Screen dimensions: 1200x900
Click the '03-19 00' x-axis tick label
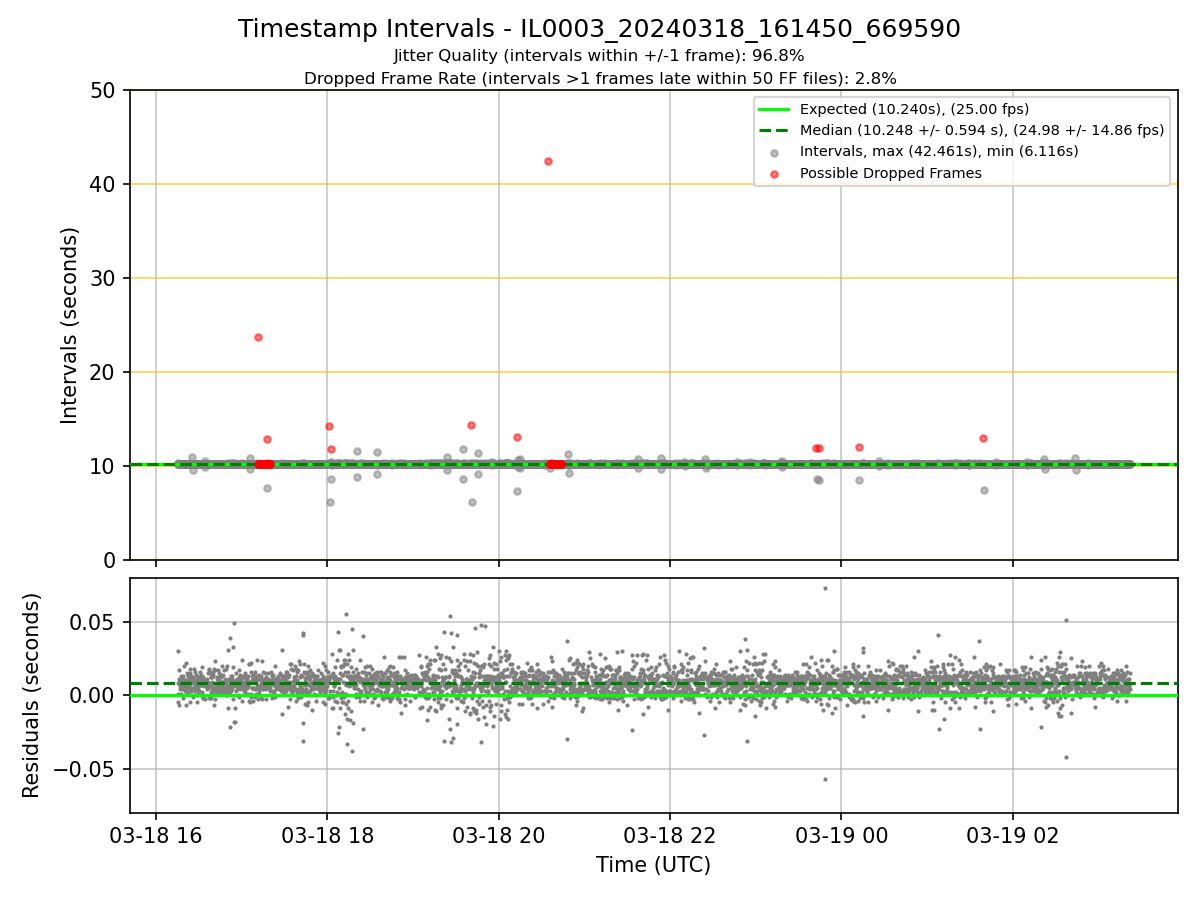point(840,835)
